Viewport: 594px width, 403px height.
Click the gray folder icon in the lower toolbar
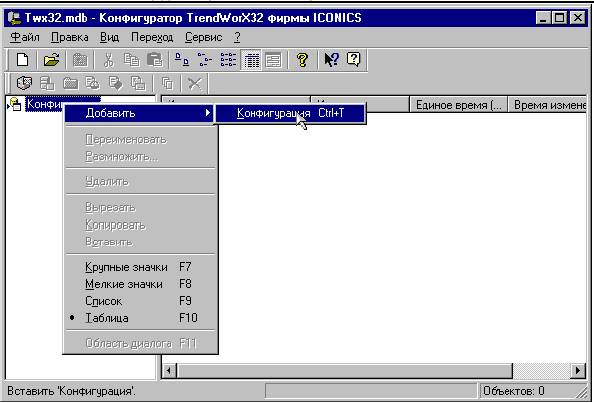[70, 83]
